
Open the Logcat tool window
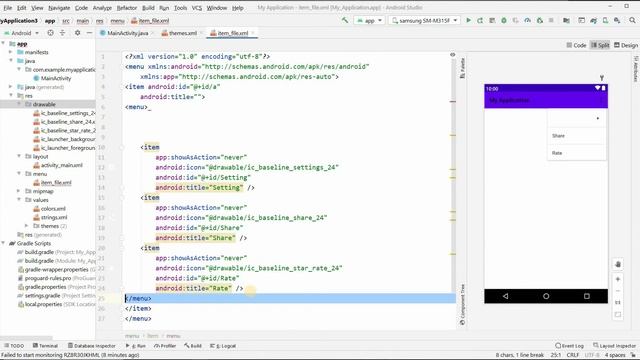click(x=223, y=346)
